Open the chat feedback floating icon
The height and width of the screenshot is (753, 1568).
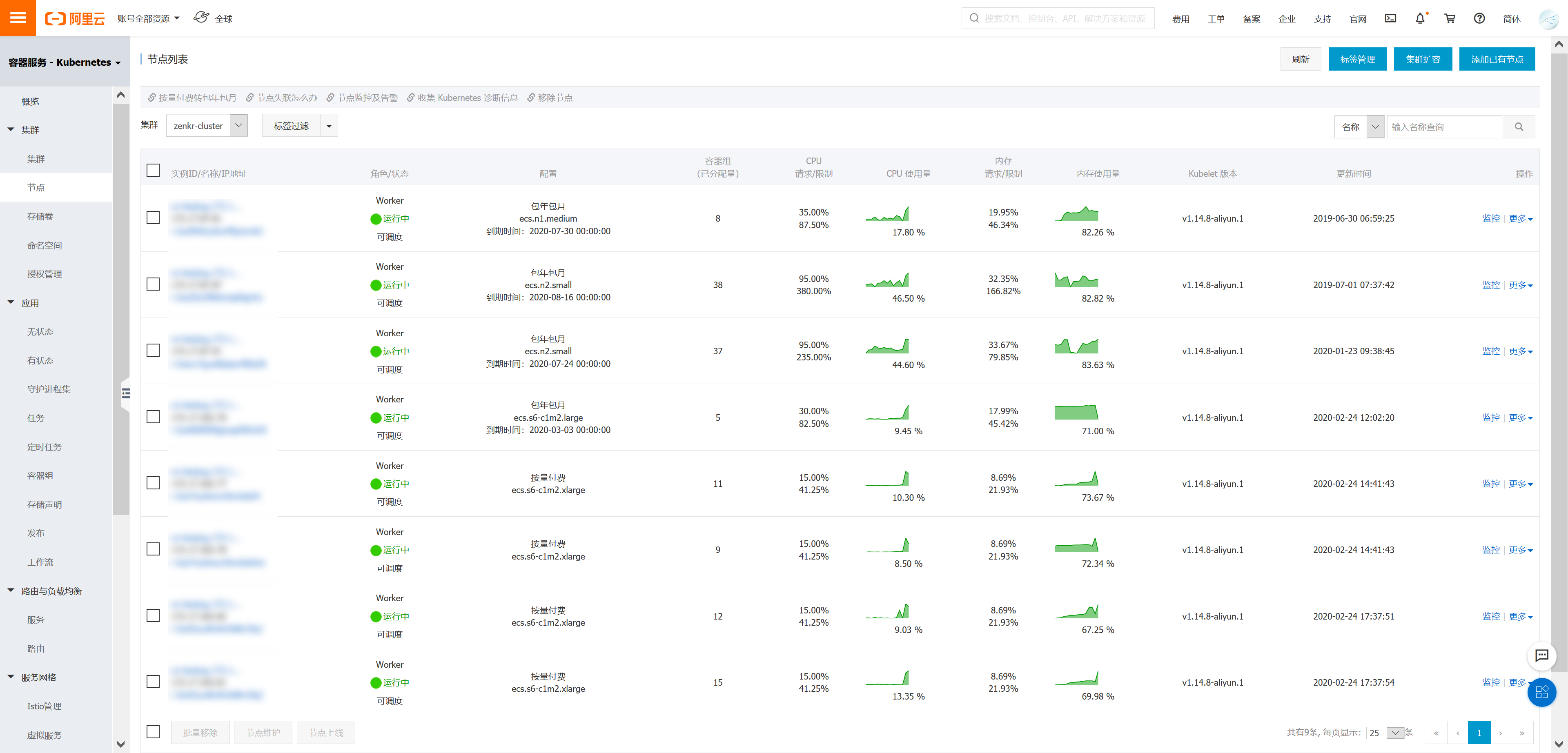(1541, 655)
